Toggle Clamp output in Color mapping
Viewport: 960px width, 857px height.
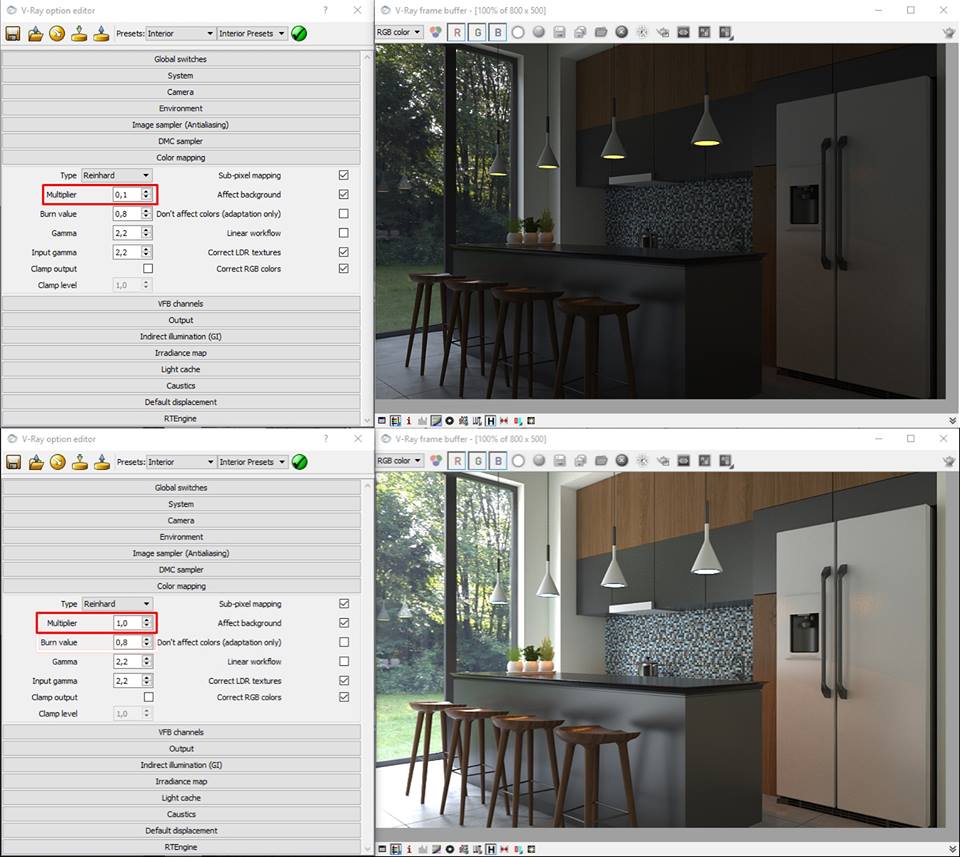pos(148,268)
